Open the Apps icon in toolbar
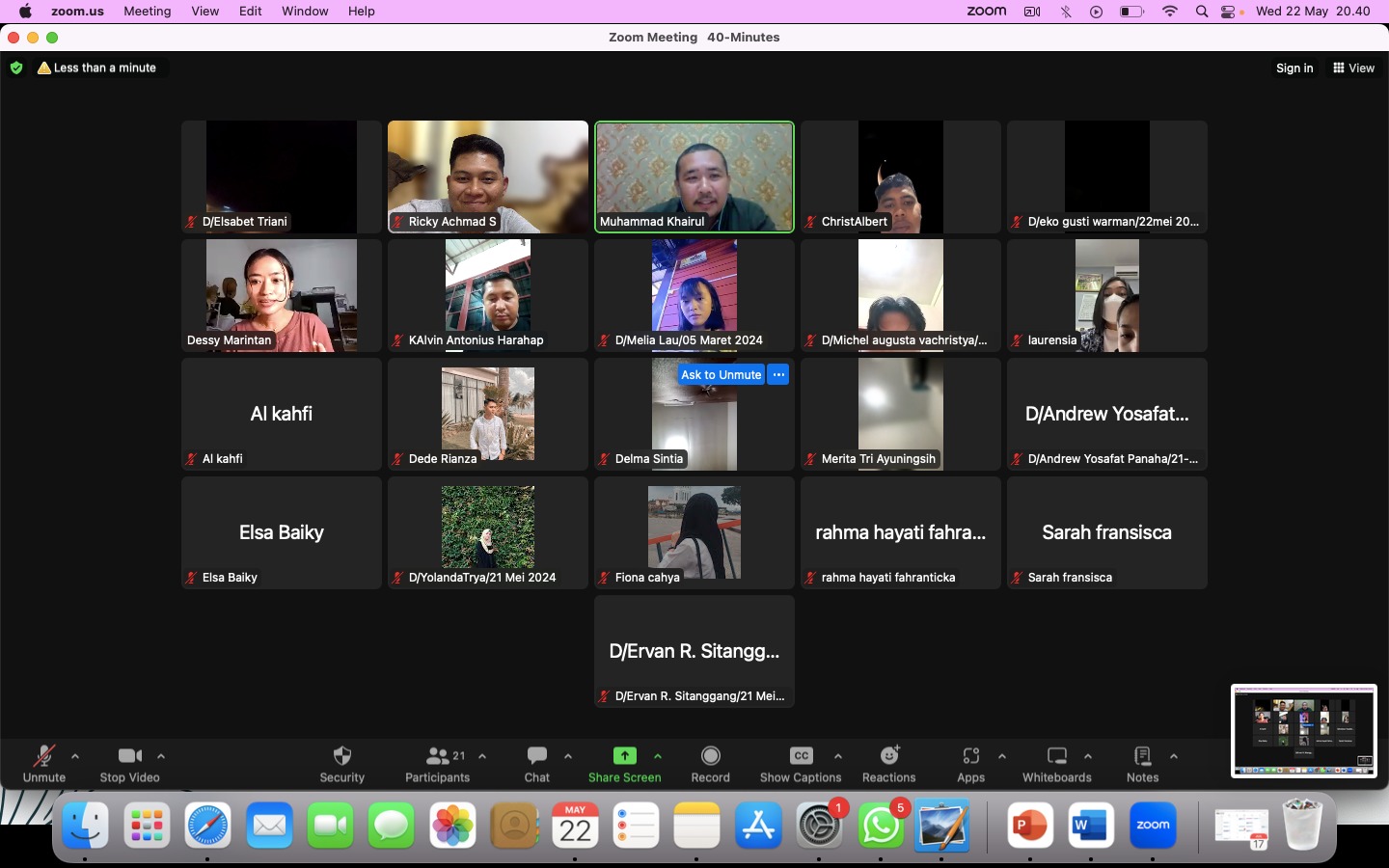The image size is (1389, 868). (x=971, y=756)
